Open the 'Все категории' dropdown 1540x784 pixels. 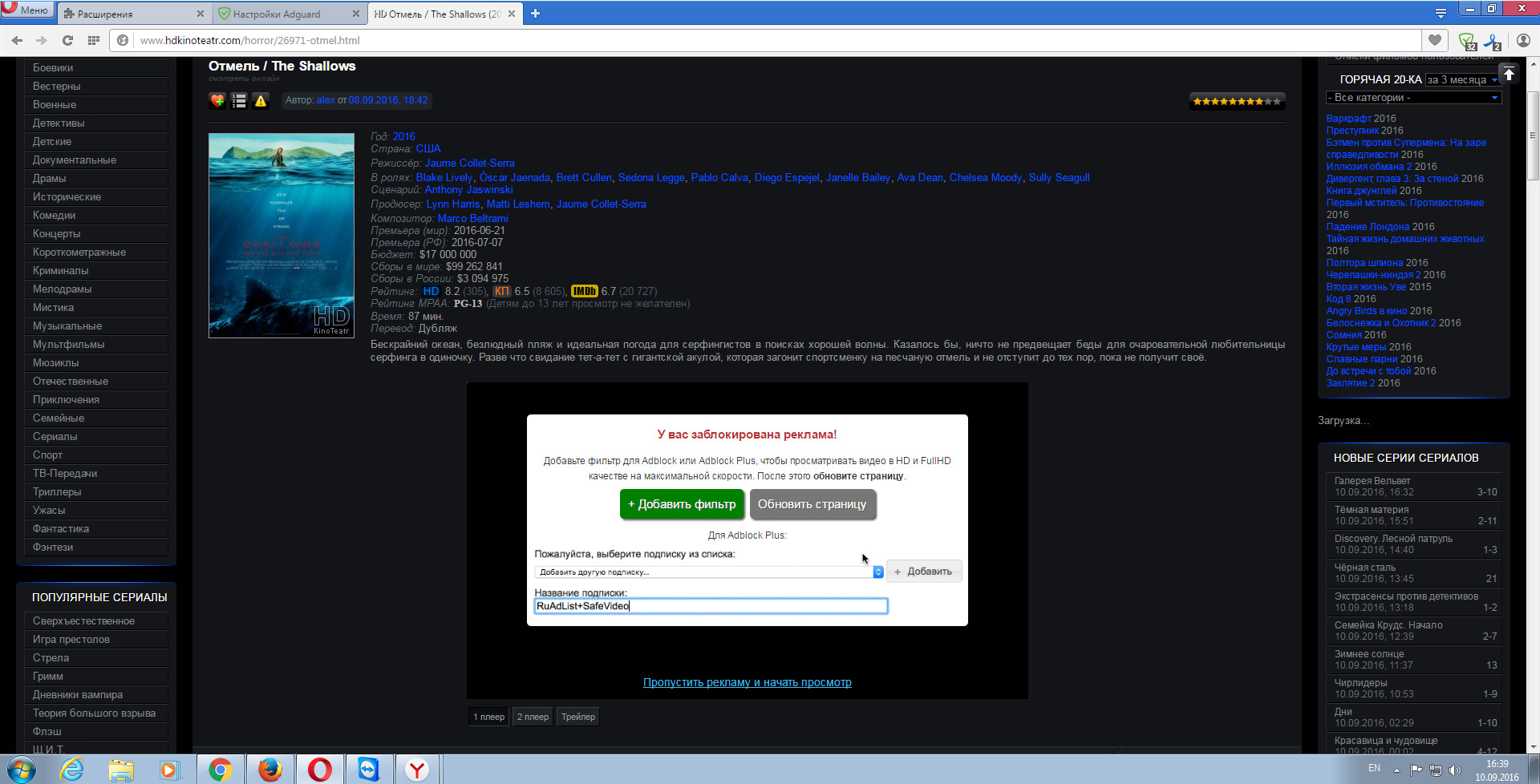pyautogui.click(x=1412, y=98)
